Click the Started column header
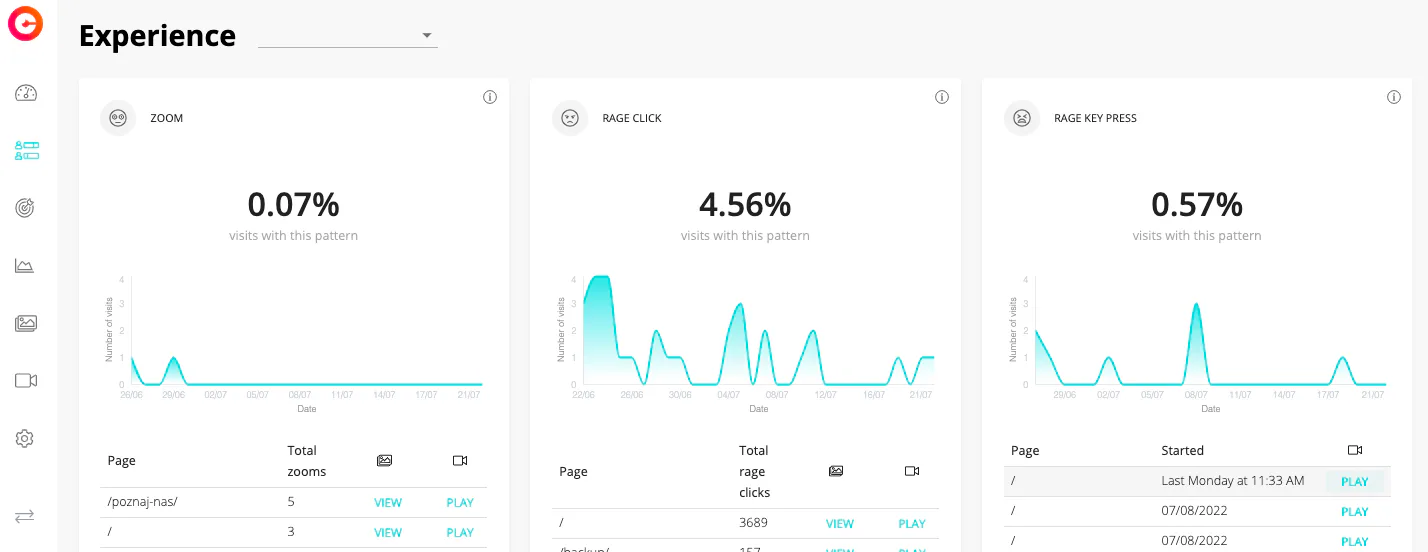Screen dimensions: 1428x552 coord(1183,451)
